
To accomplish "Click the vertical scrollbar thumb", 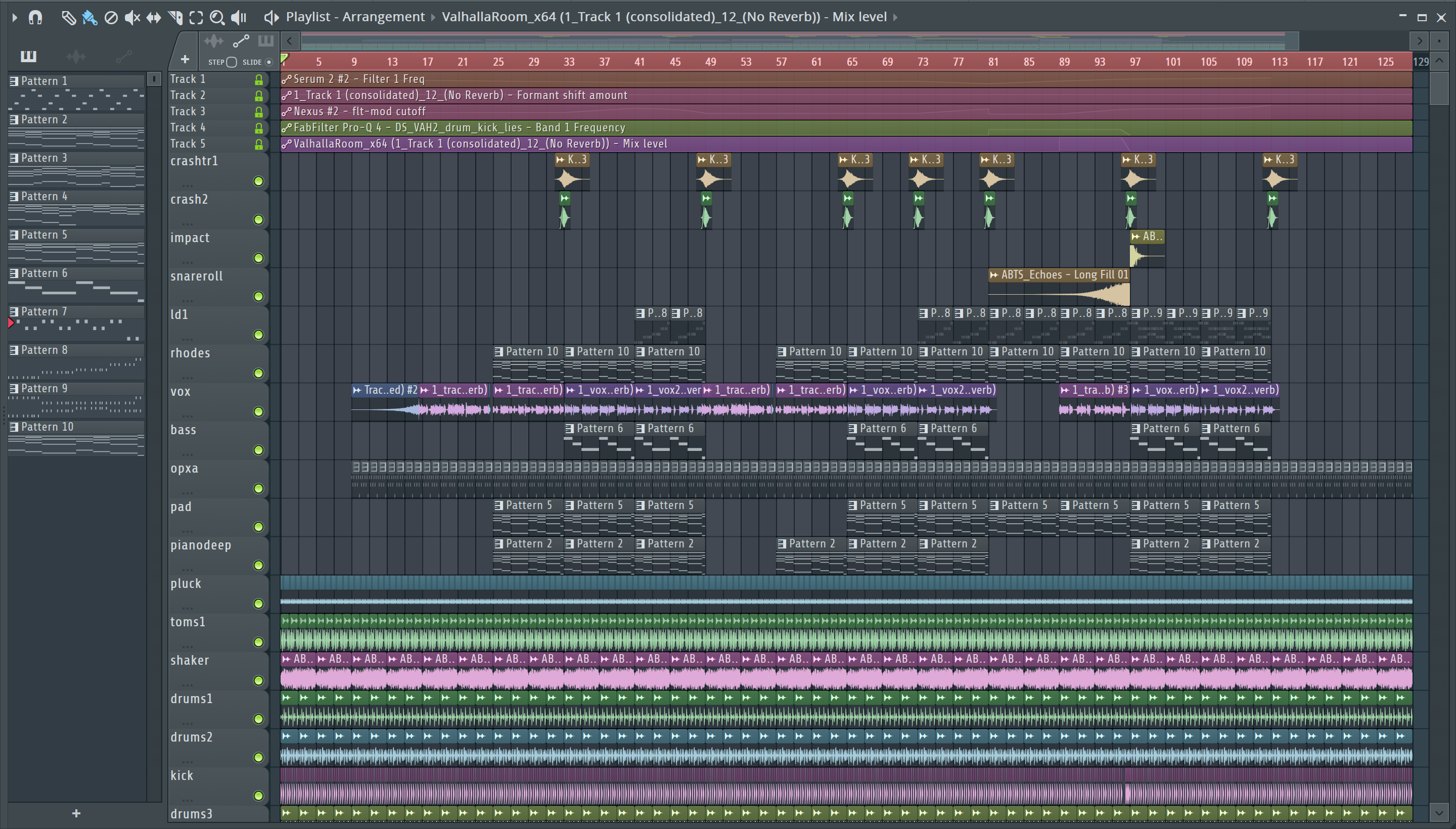I will tap(1439, 88).
